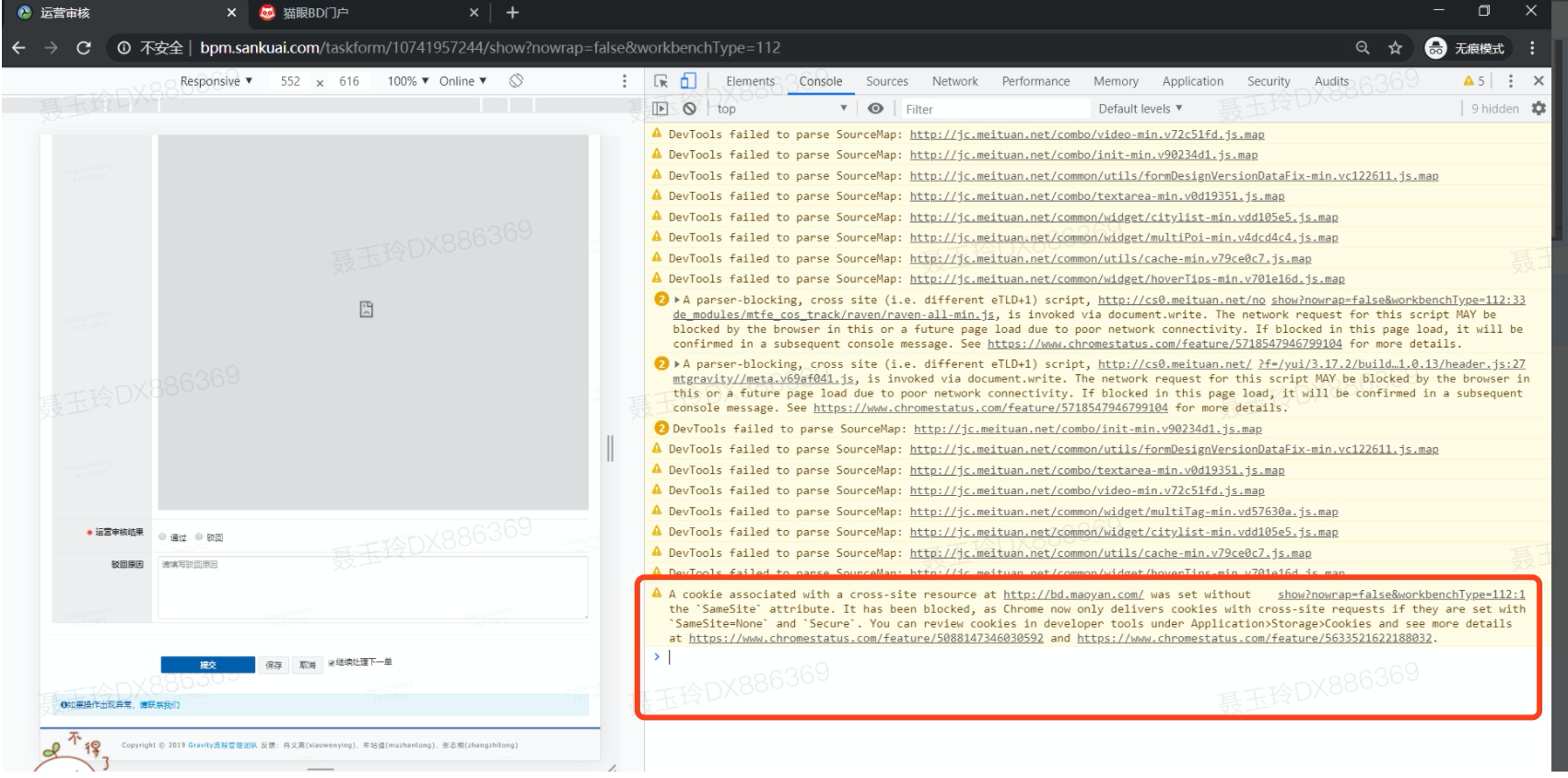Toggle the console sidebar icon
This screenshot has width=1568, height=778.
tap(661, 109)
